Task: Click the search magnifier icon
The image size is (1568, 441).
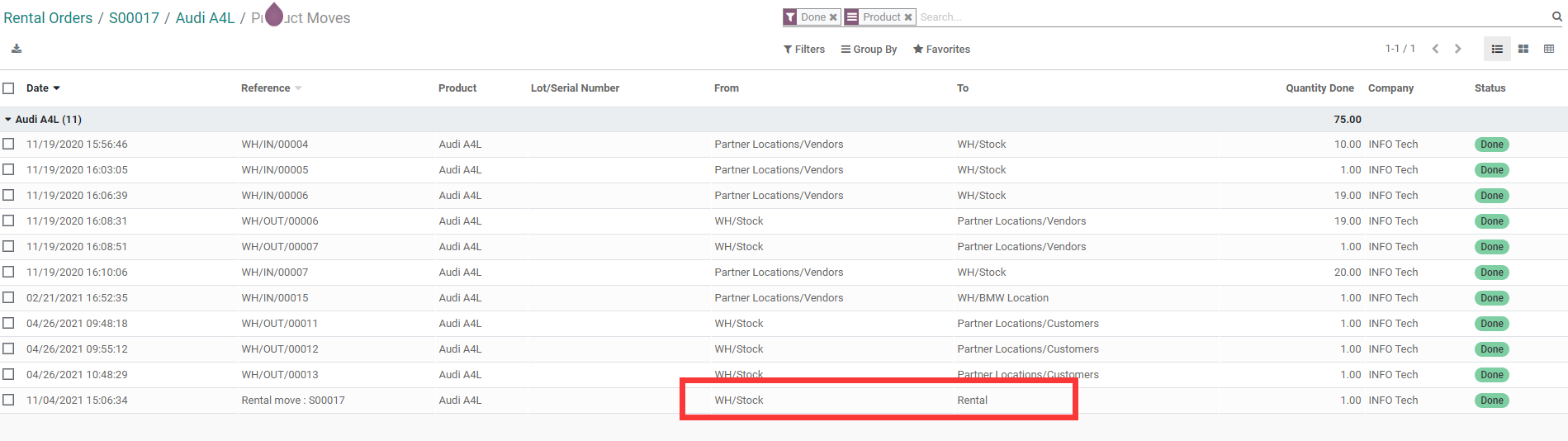Action: [1557, 17]
